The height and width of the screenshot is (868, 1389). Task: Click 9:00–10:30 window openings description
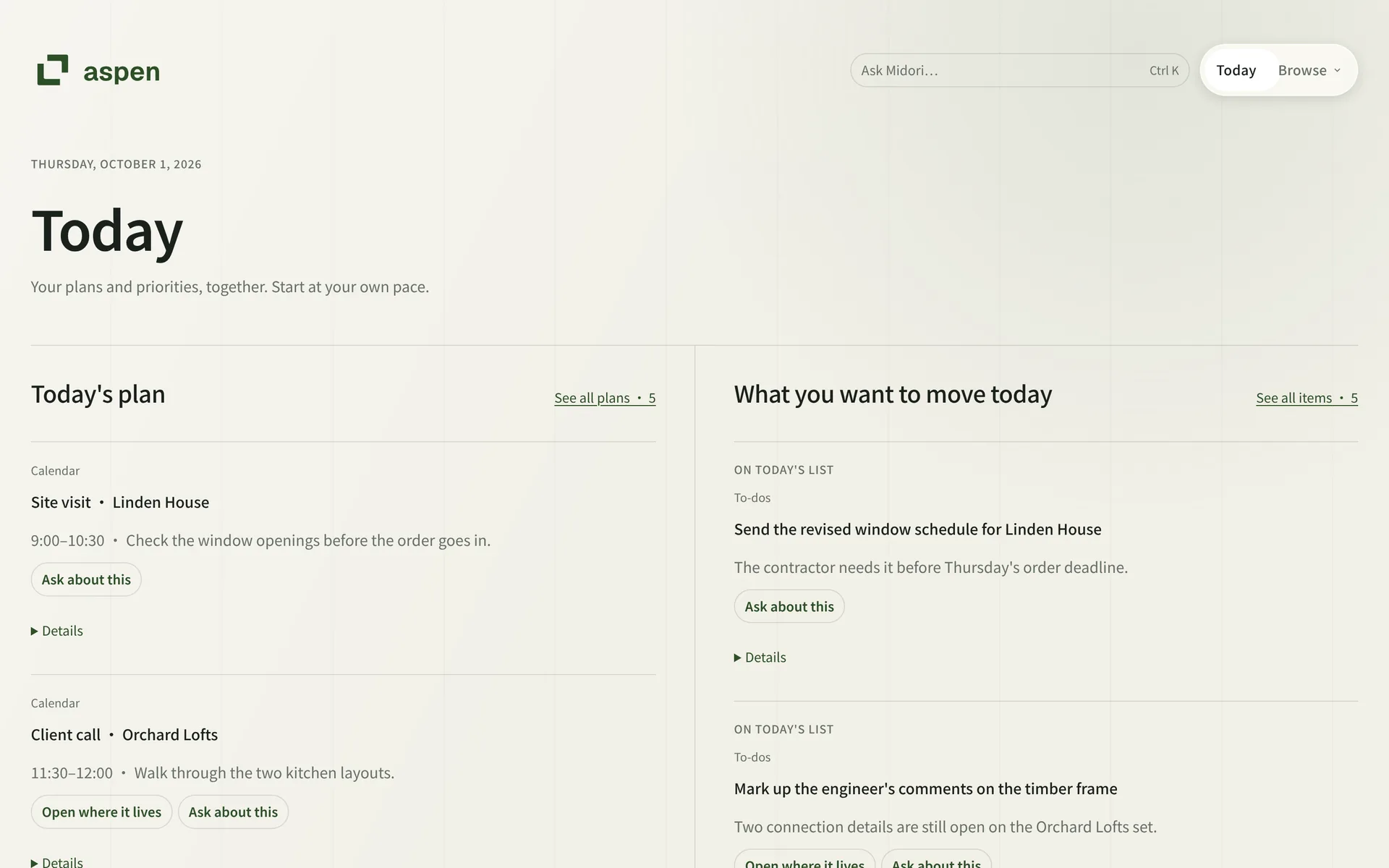click(x=260, y=540)
